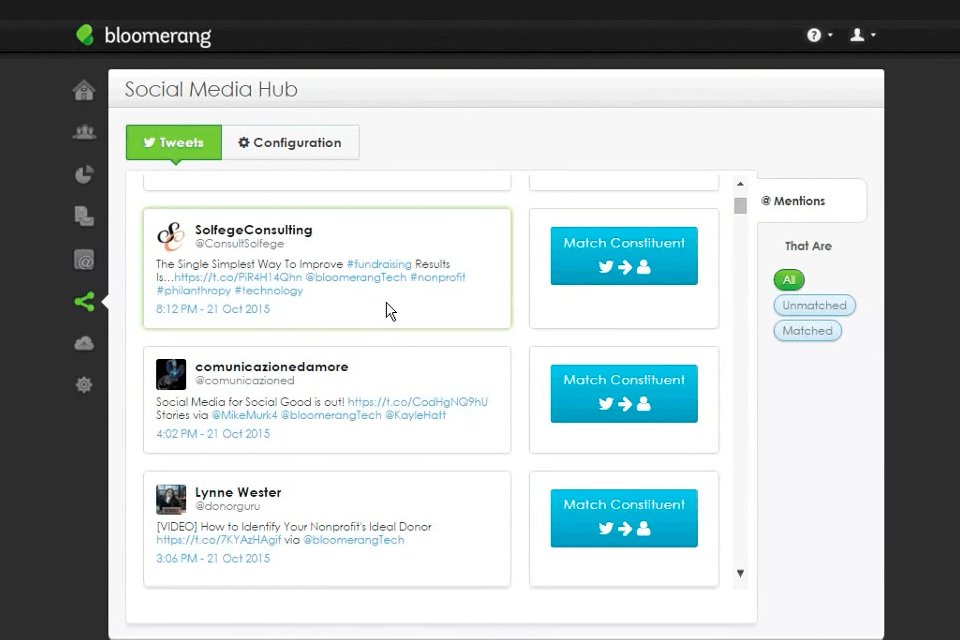Switch to the Configuration tab
This screenshot has width=960, height=640.
pyautogui.click(x=290, y=143)
